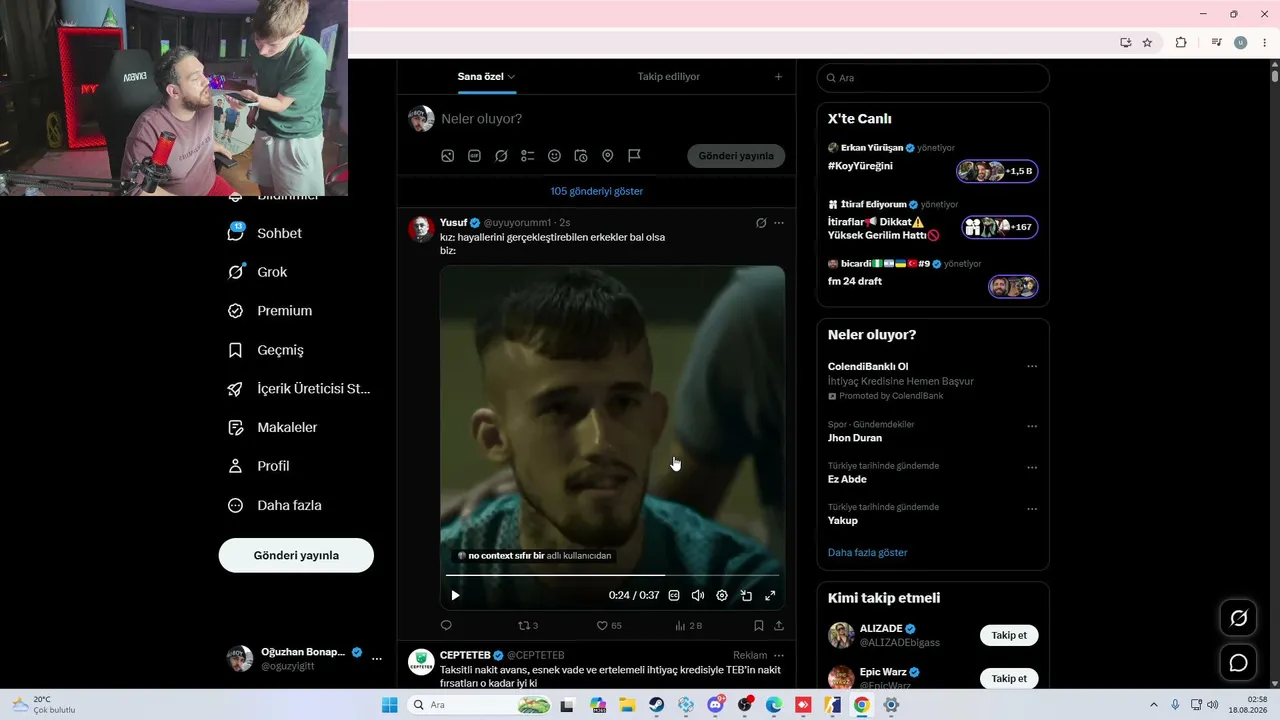This screenshot has width=1280, height=720.
Task: Seek within the video progress bar
Action: [612, 575]
